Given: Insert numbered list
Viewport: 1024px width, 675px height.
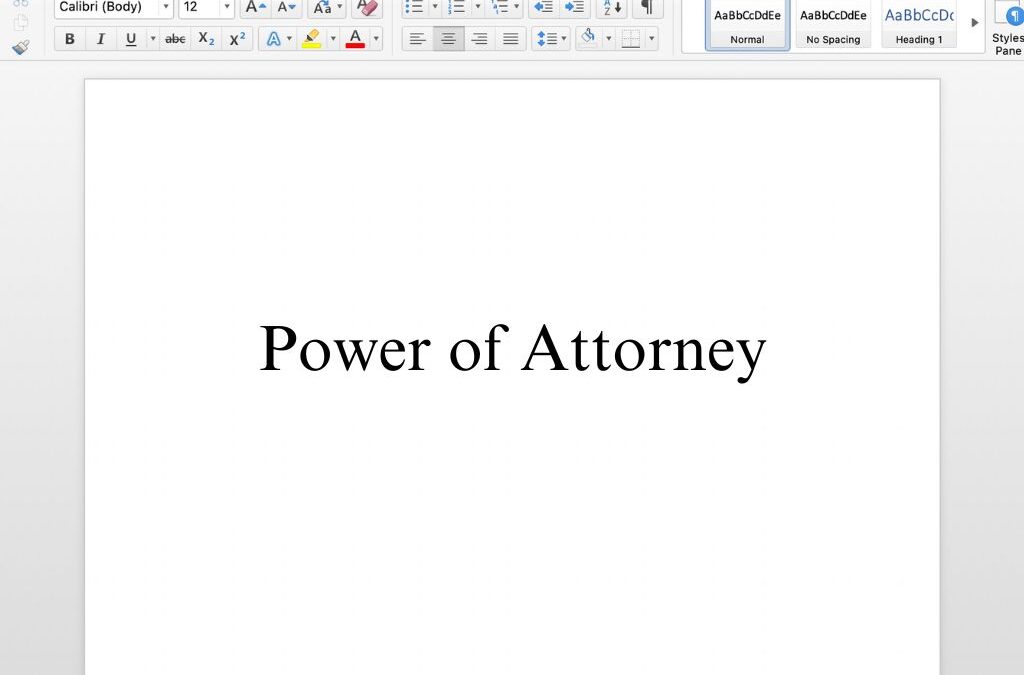Looking at the screenshot, I should (457, 7).
